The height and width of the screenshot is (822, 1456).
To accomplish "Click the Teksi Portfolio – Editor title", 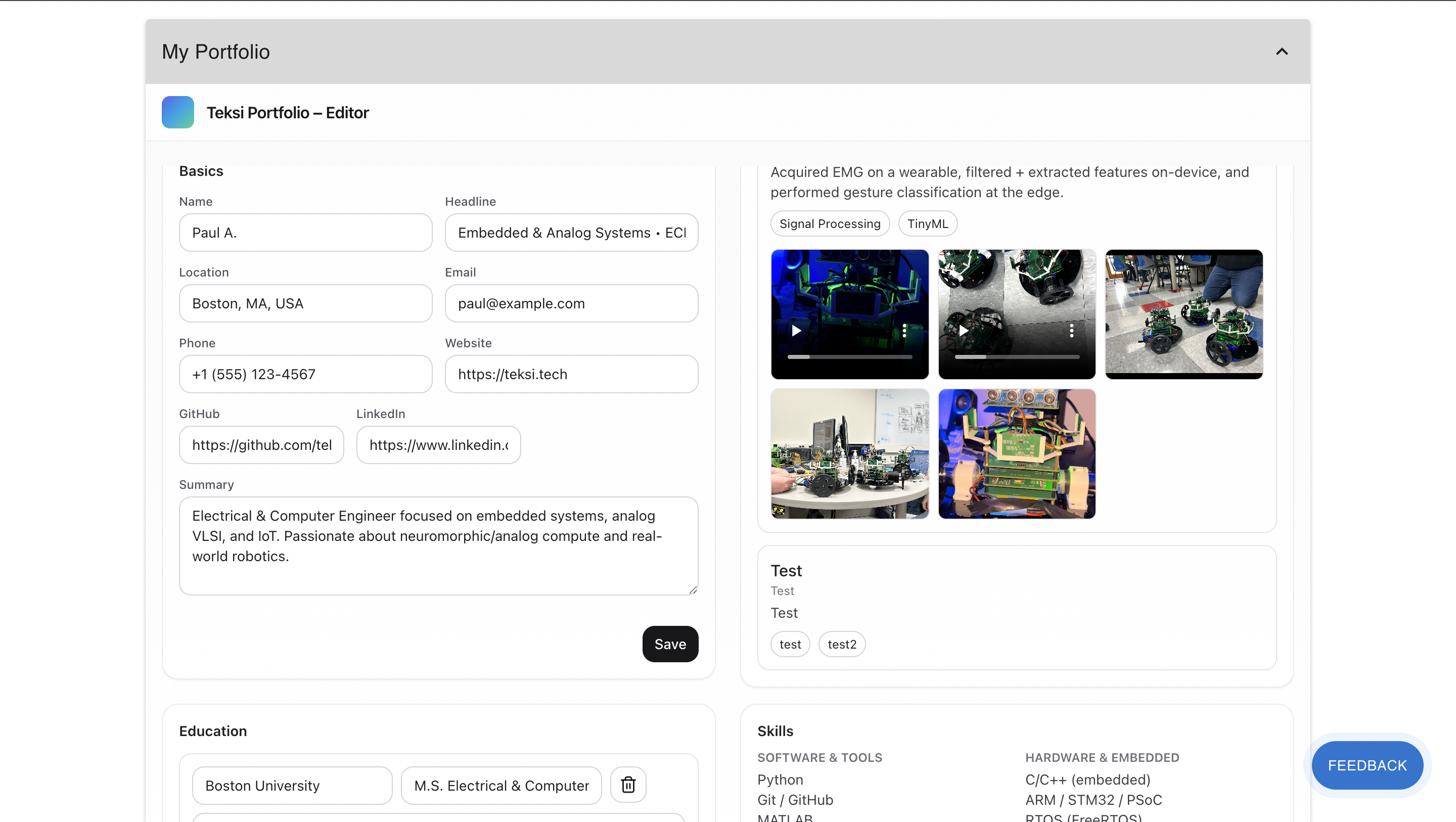I will tap(287, 113).
